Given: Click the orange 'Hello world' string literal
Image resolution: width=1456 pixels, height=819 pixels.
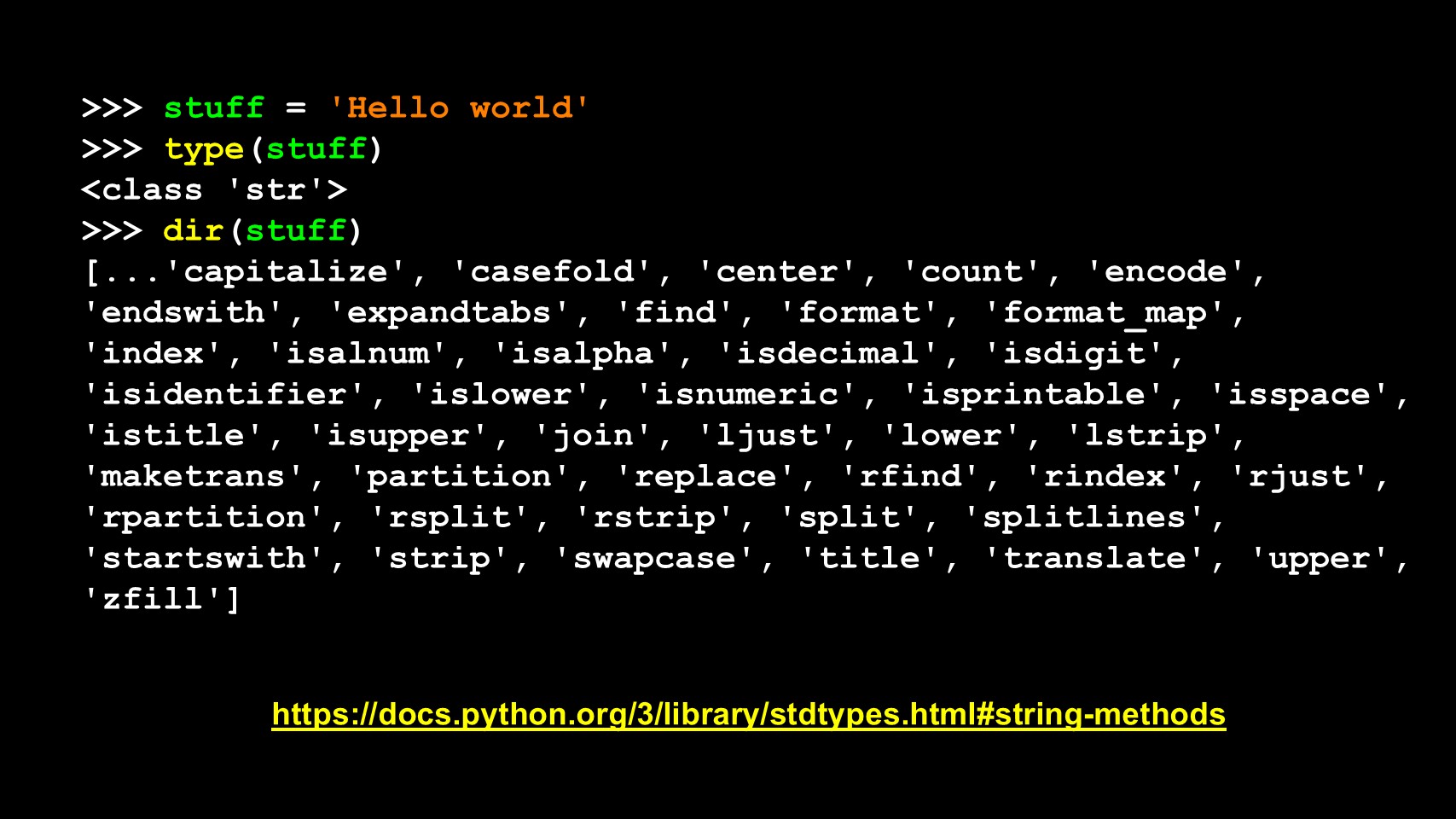Looking at the screenshot, I should coord(459,107).
